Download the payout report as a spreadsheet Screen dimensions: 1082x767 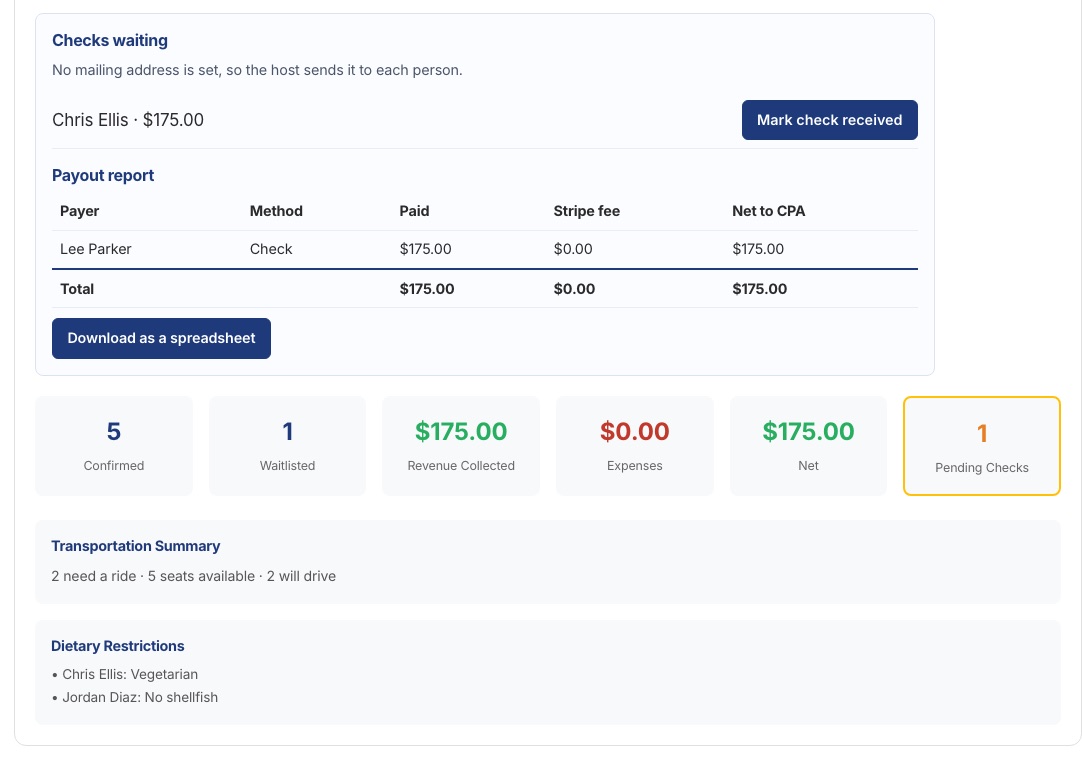(x=161, y=338)
